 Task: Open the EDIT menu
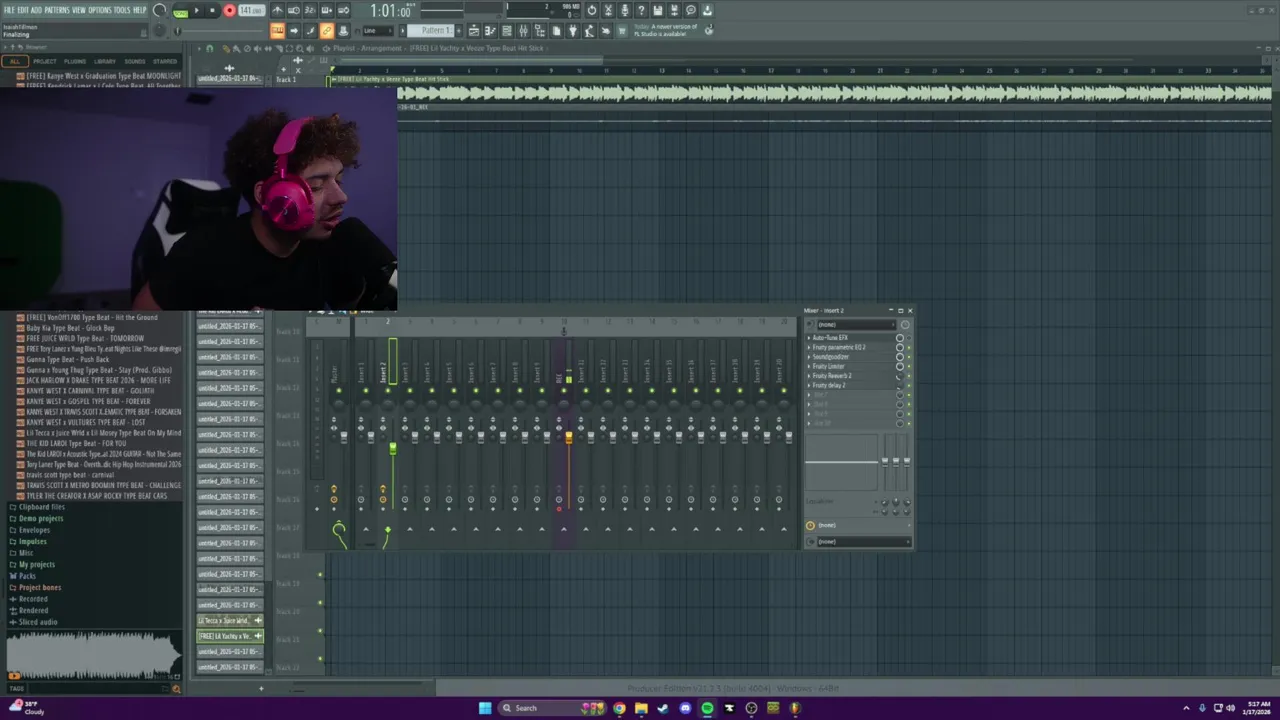(23, 10)
